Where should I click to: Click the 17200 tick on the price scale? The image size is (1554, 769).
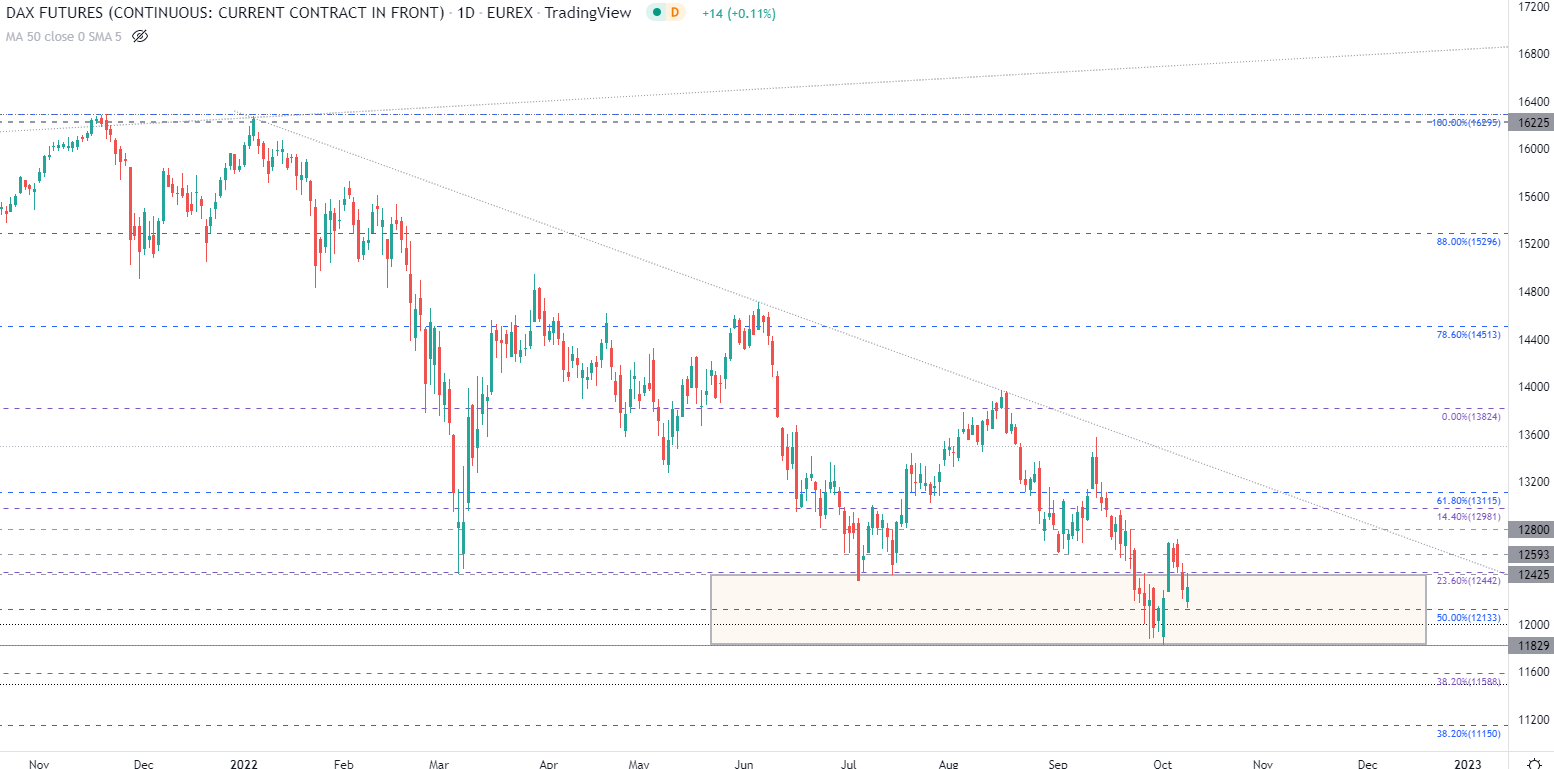pyautogui.click(x=1534, y=6)
